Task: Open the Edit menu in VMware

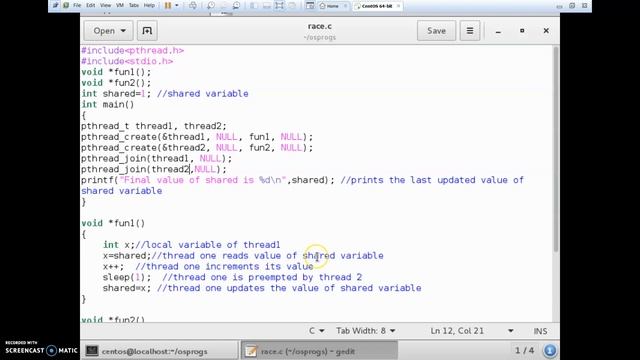Action: pos(91,5)
